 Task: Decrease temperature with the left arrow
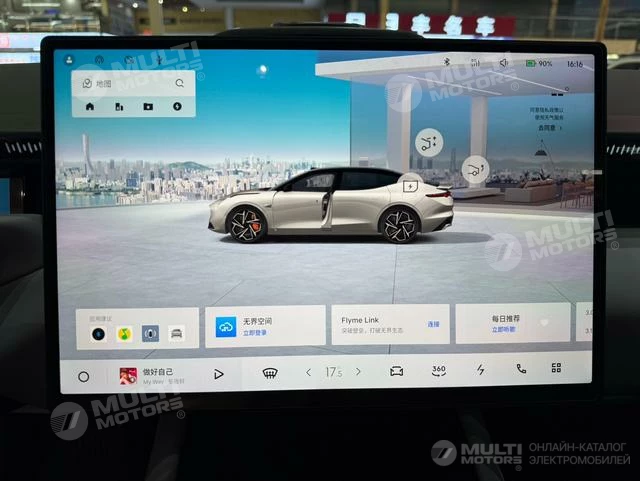pos(308,373)
